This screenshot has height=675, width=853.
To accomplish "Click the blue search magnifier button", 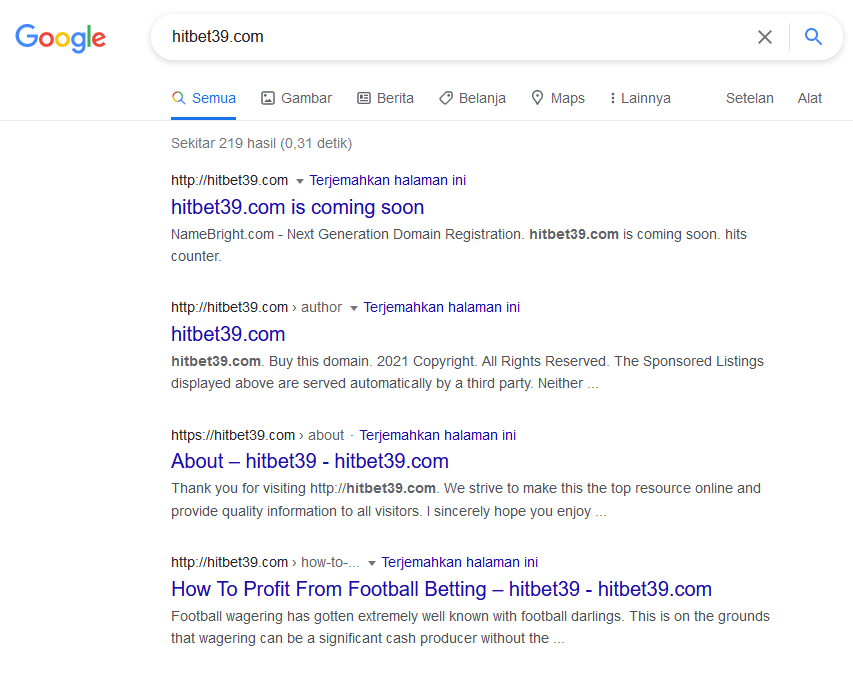I will pos(813,37).
